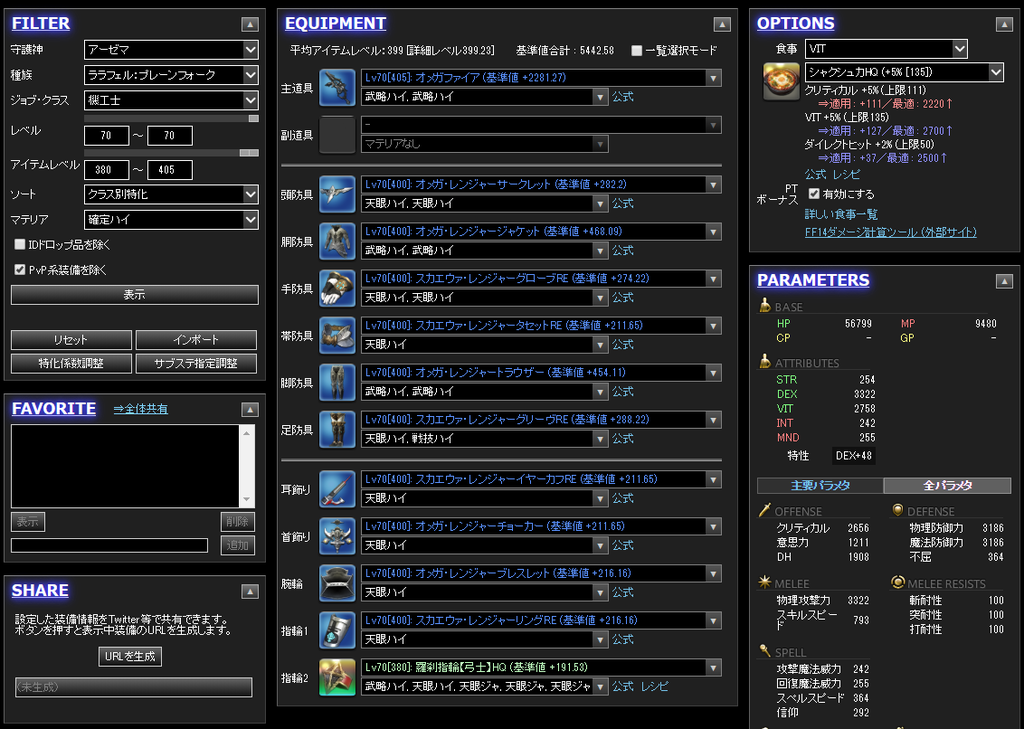Click the シャクシュカ food dish icon
1024x729 pixels.
click(781, 82)
